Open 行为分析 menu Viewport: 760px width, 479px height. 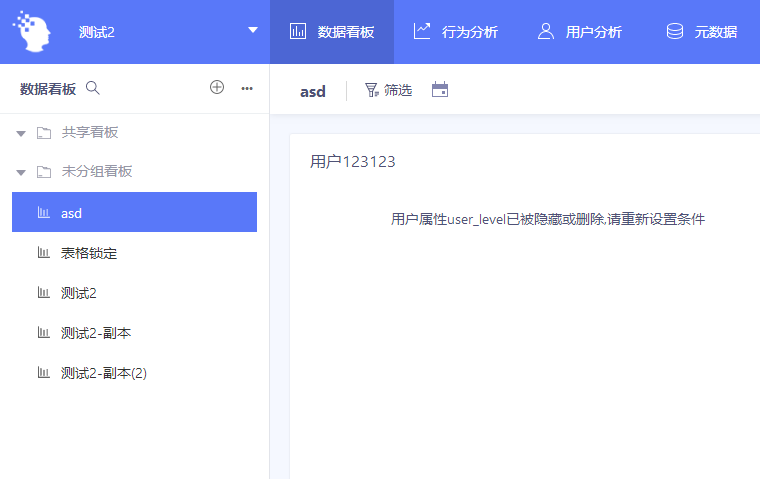(x=456, y=32)
